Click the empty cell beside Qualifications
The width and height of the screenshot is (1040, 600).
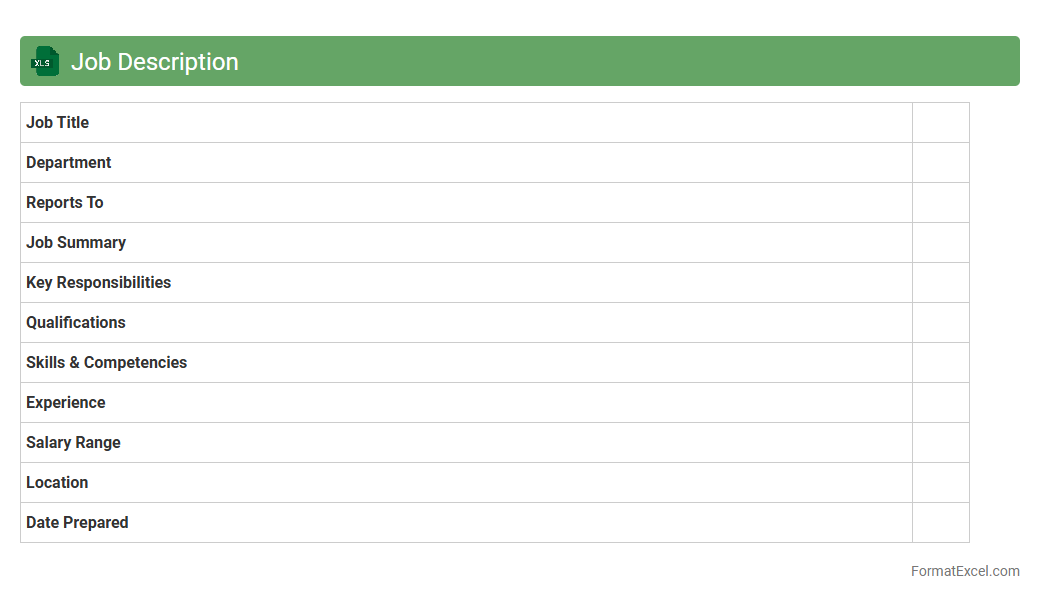[x=940, y=322]
